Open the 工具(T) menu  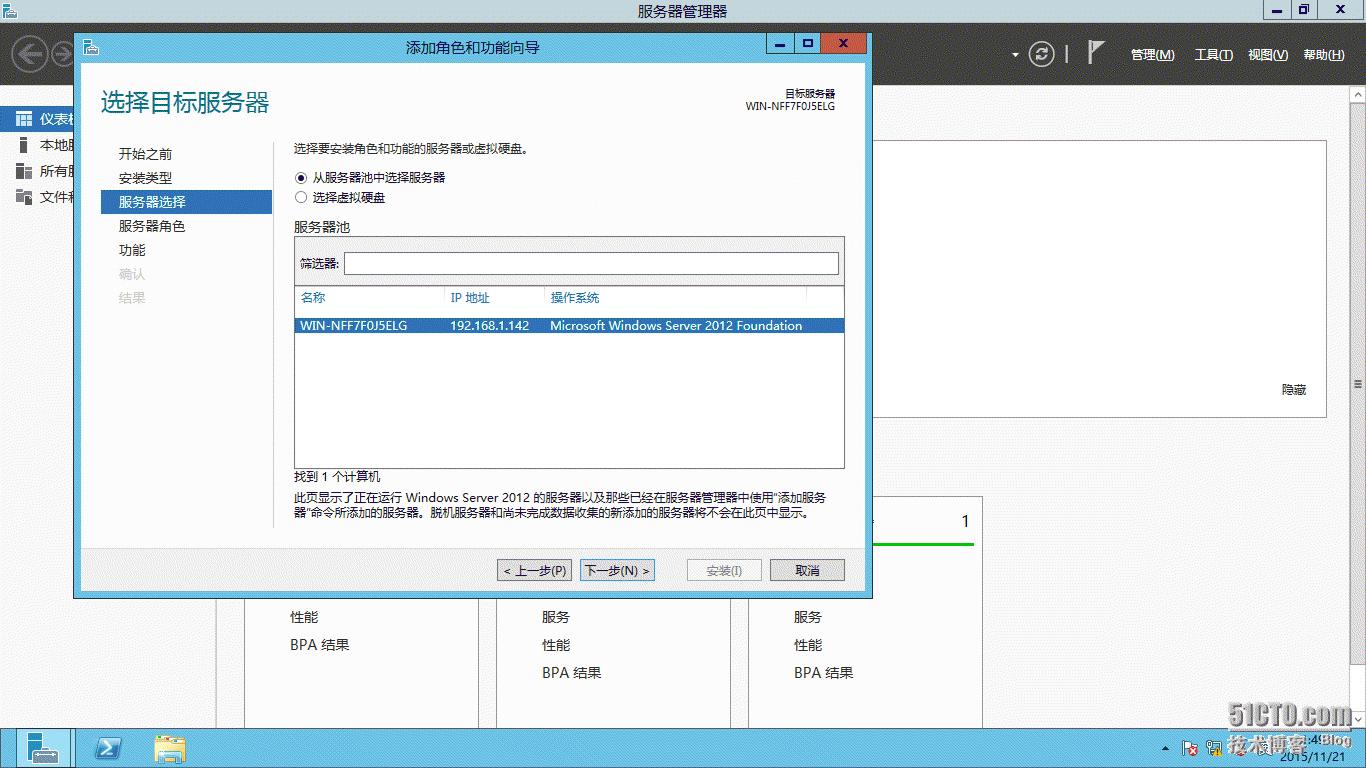(1213, 55)
